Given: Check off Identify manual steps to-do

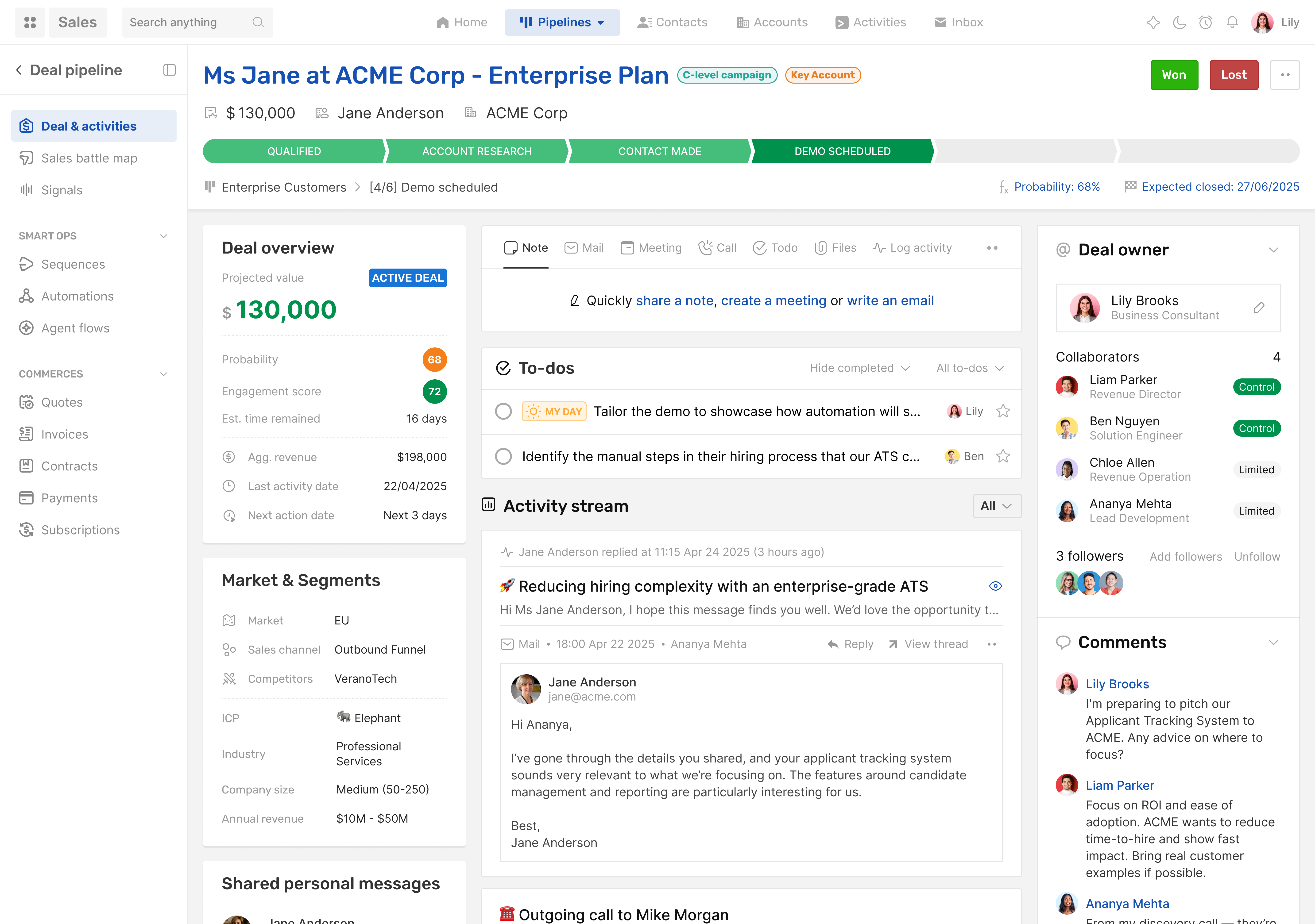Looking at the screenshot, I should click(x=503, y=456).
